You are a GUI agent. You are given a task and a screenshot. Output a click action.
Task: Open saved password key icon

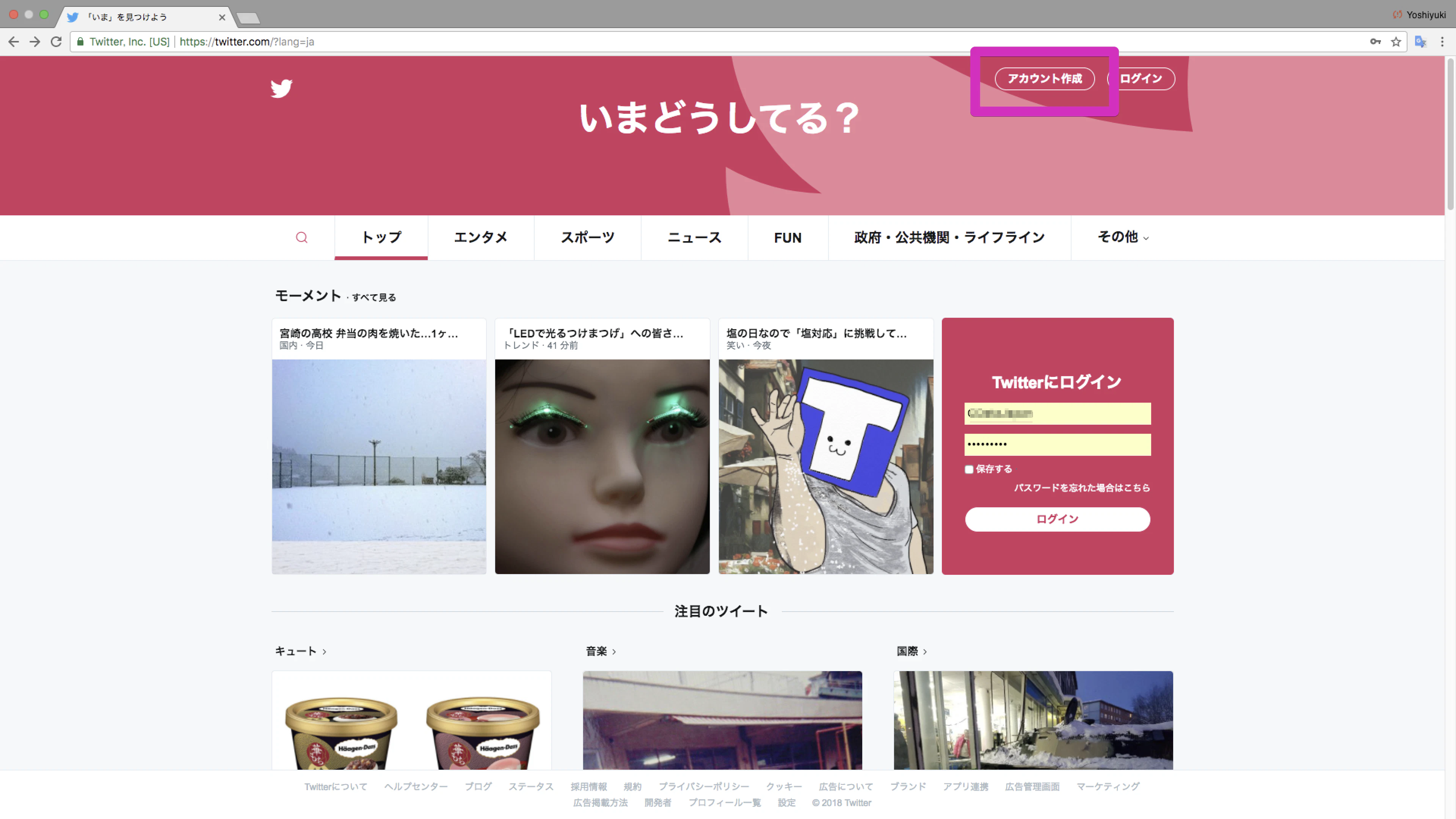point(1375,41)
